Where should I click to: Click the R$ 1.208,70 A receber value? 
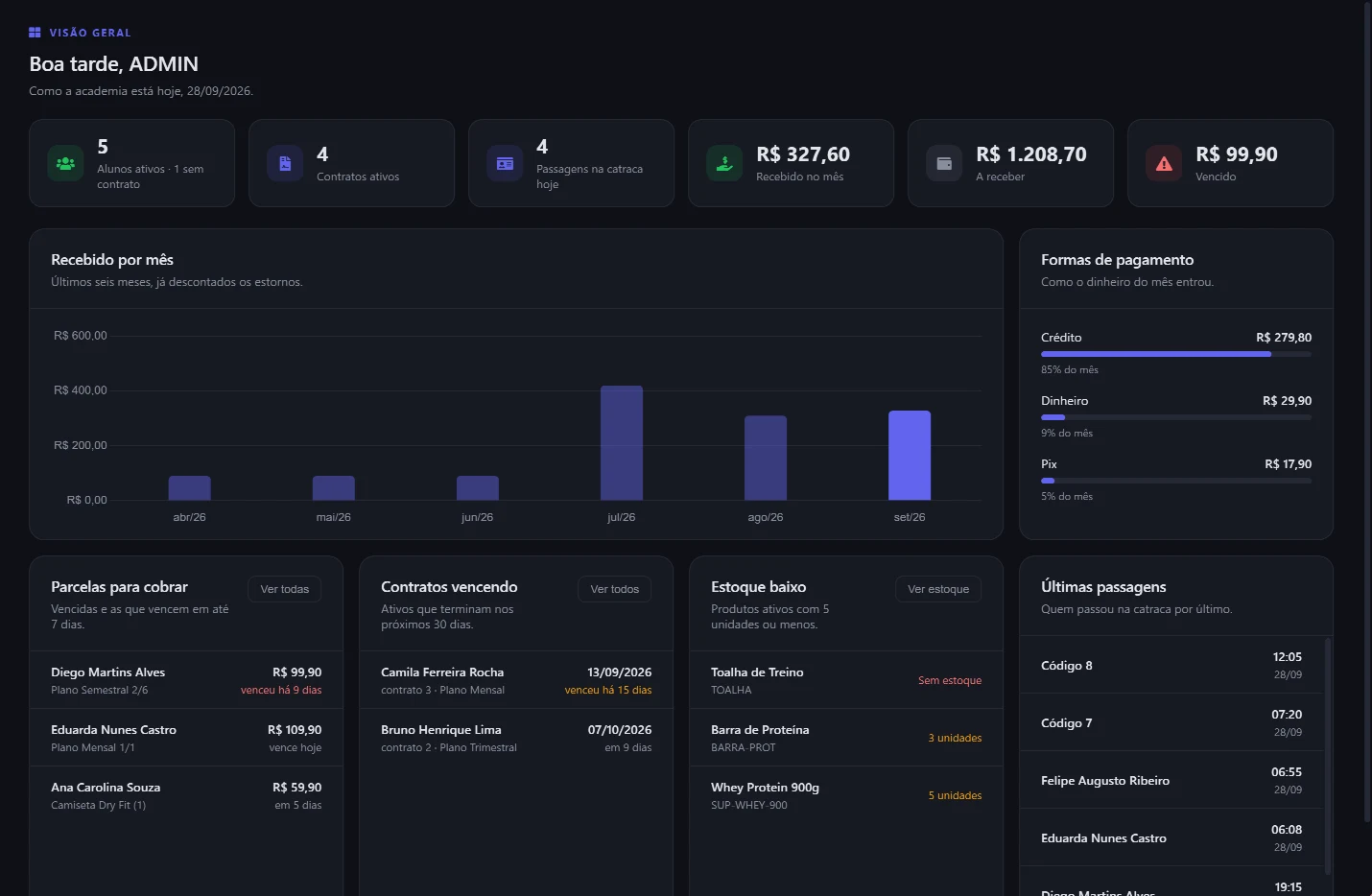click(1031, 154)
